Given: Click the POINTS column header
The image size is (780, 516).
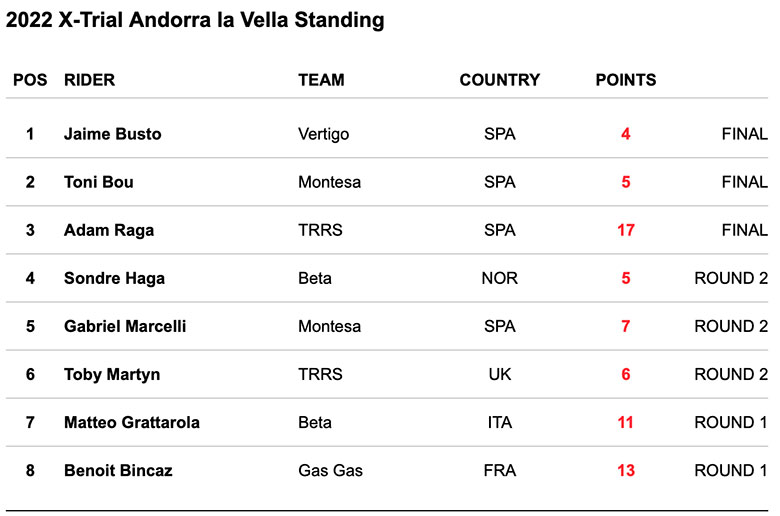Looking at the screenshot, I should click(626, 80).
